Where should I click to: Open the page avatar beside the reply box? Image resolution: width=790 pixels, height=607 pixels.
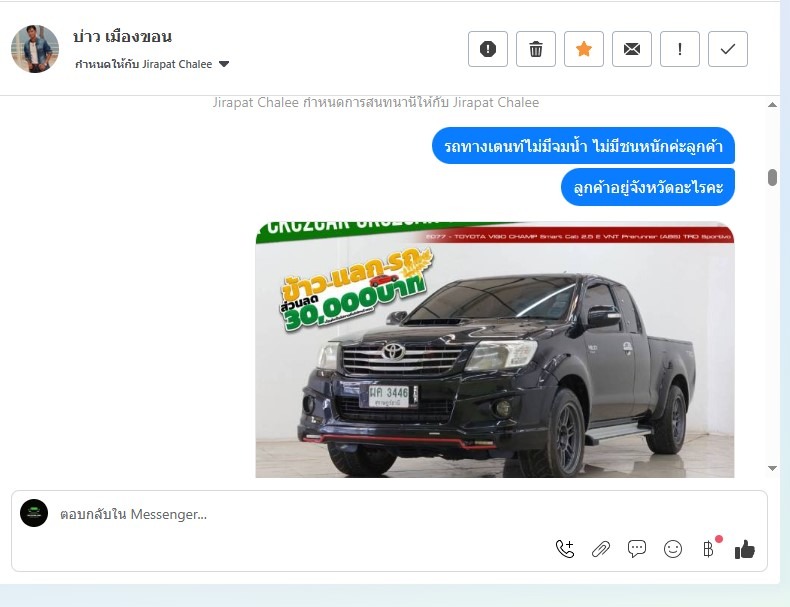[34, 513]
